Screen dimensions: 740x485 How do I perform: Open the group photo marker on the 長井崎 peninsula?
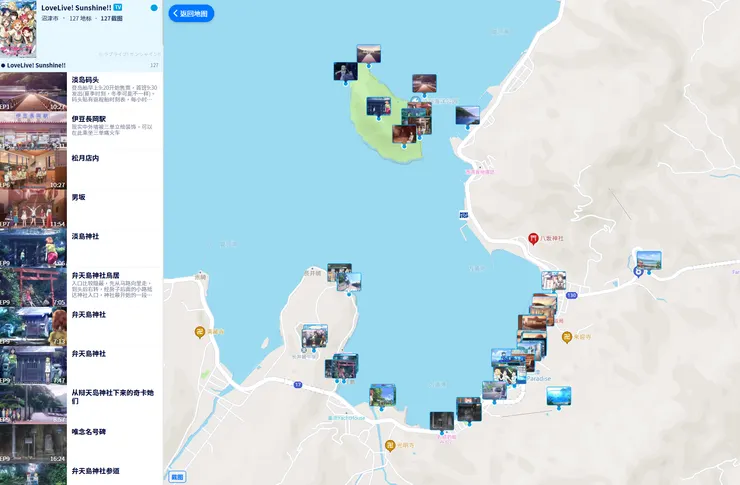tap(314, 336)
